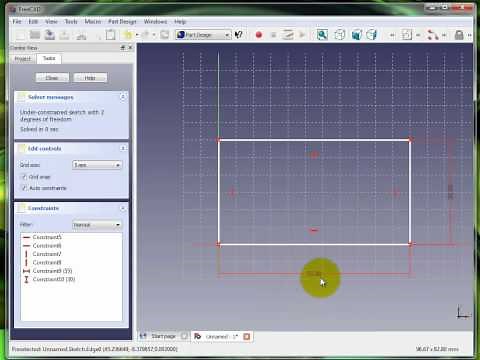Screen dimensions: 480x360
Task: Click the red nodes polyline icon
Action: (433, 35)
